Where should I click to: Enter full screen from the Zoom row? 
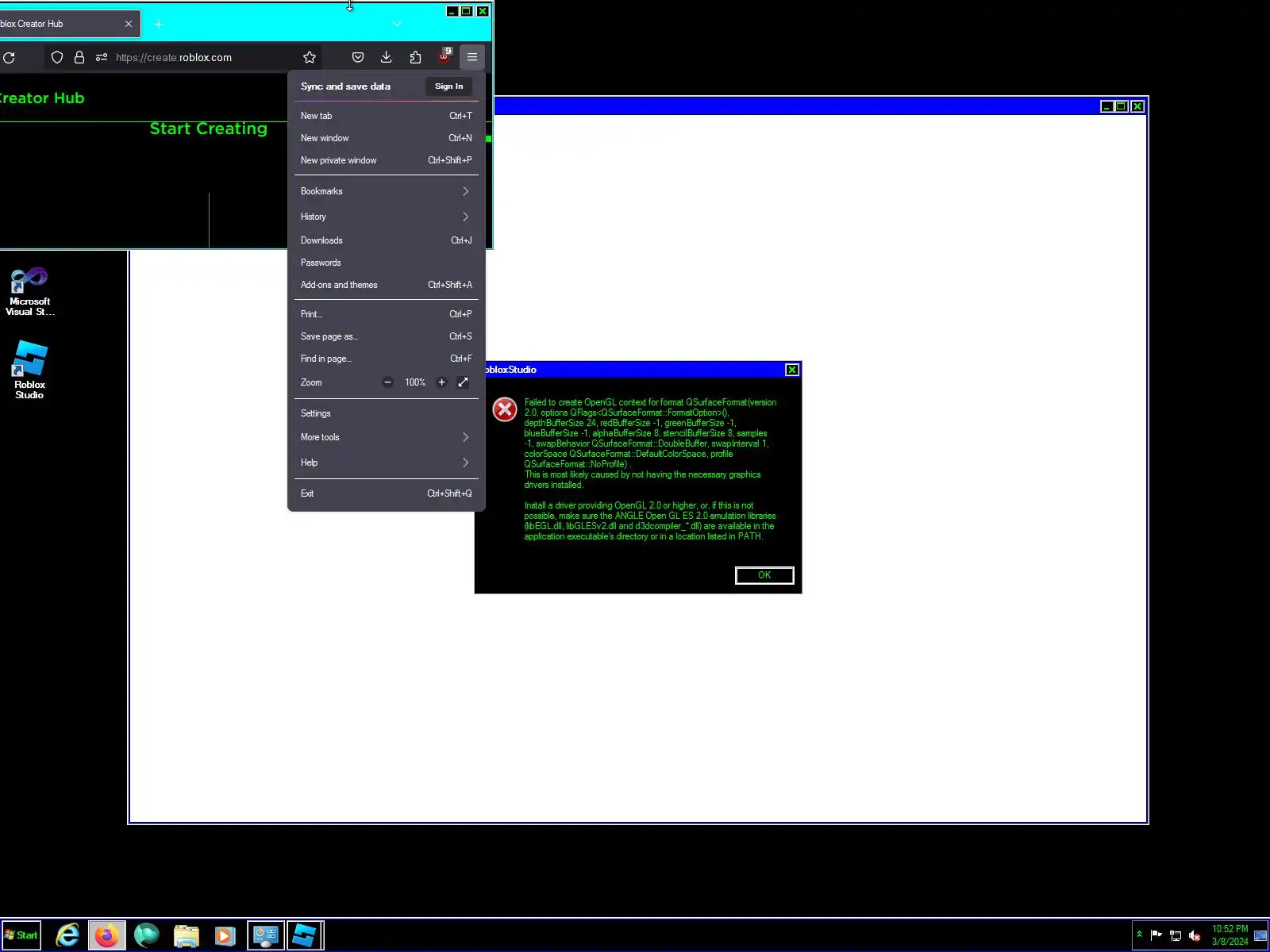click(x=464, y=382)
